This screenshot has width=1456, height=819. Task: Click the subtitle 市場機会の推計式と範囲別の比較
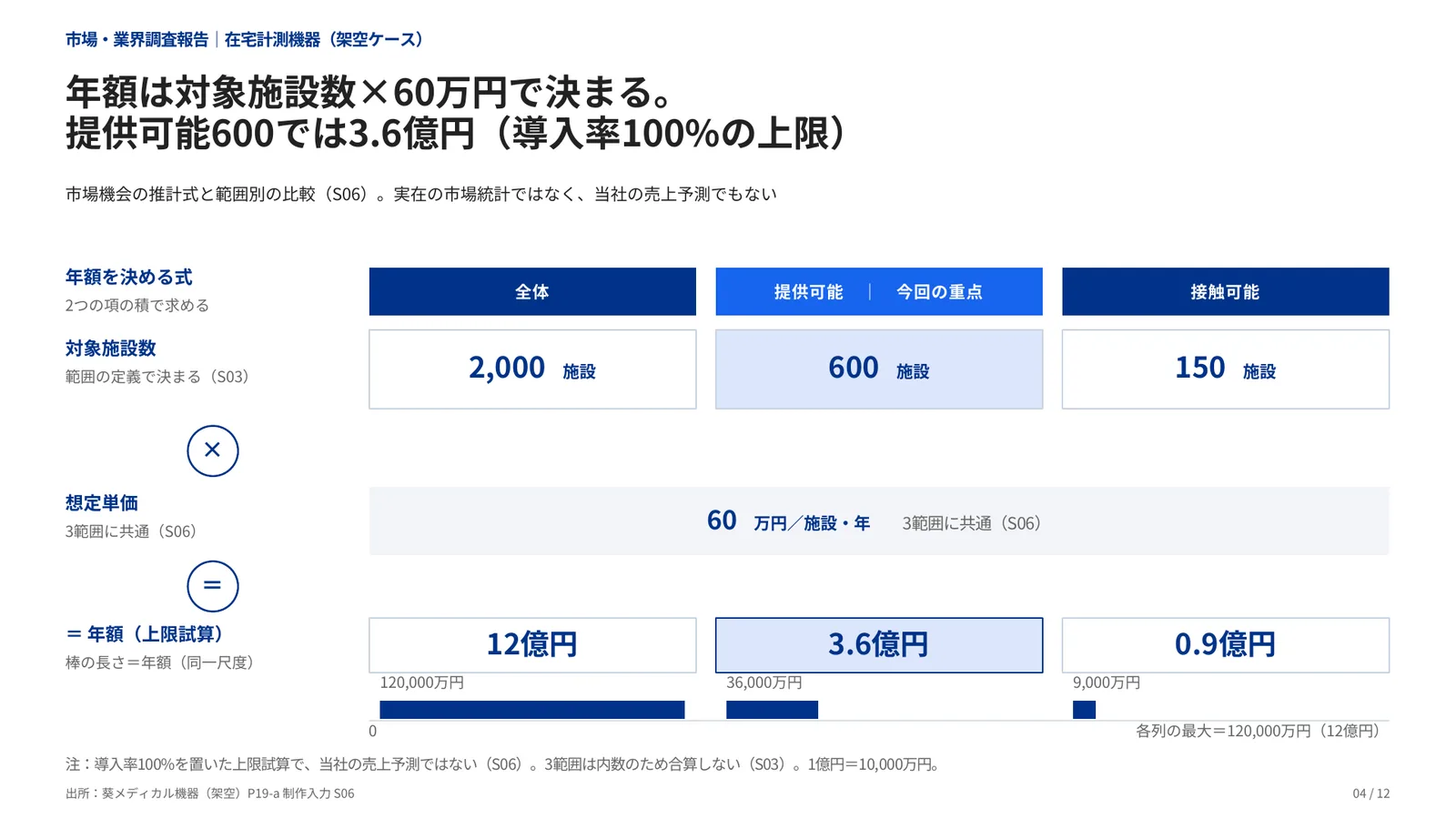click(421, 194)
